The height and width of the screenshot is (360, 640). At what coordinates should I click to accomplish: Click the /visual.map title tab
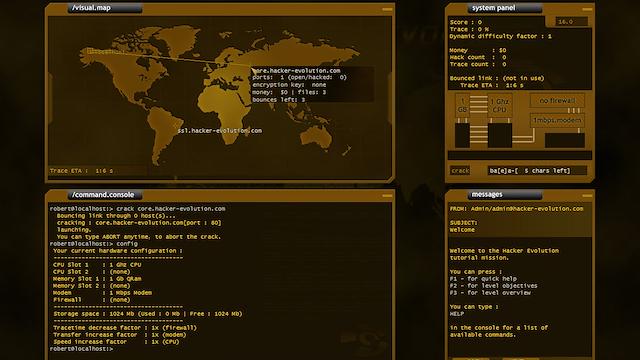point(105,8)
